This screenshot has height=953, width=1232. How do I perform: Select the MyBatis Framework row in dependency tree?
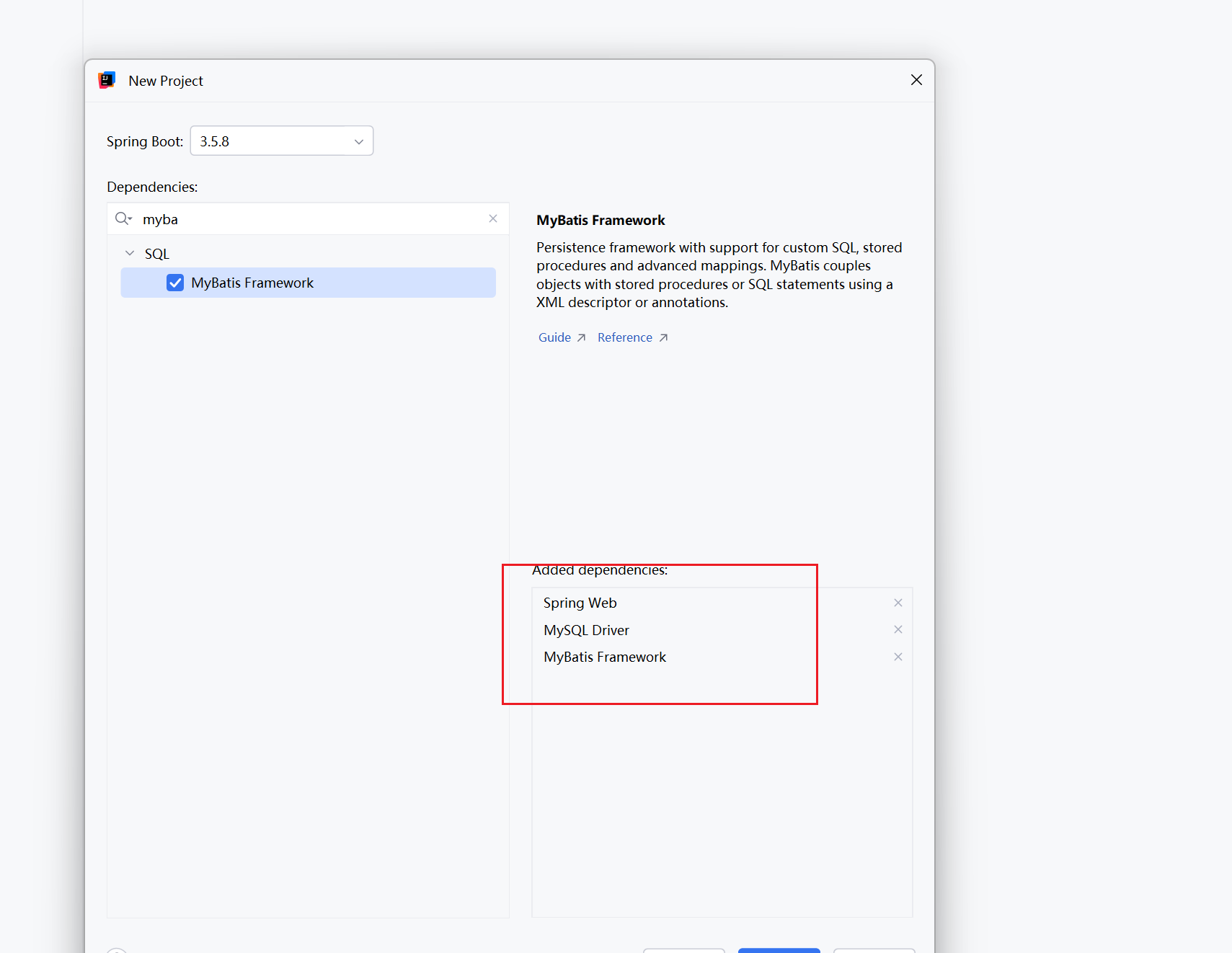tap(309, 283)
